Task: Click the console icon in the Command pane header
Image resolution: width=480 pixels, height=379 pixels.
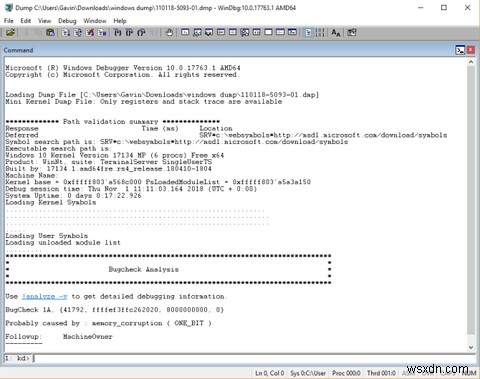Action: [460, 50]
